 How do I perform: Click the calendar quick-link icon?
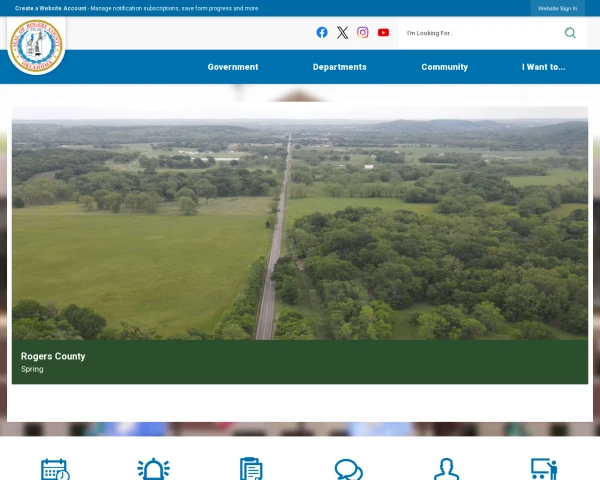tap(55, 469)
